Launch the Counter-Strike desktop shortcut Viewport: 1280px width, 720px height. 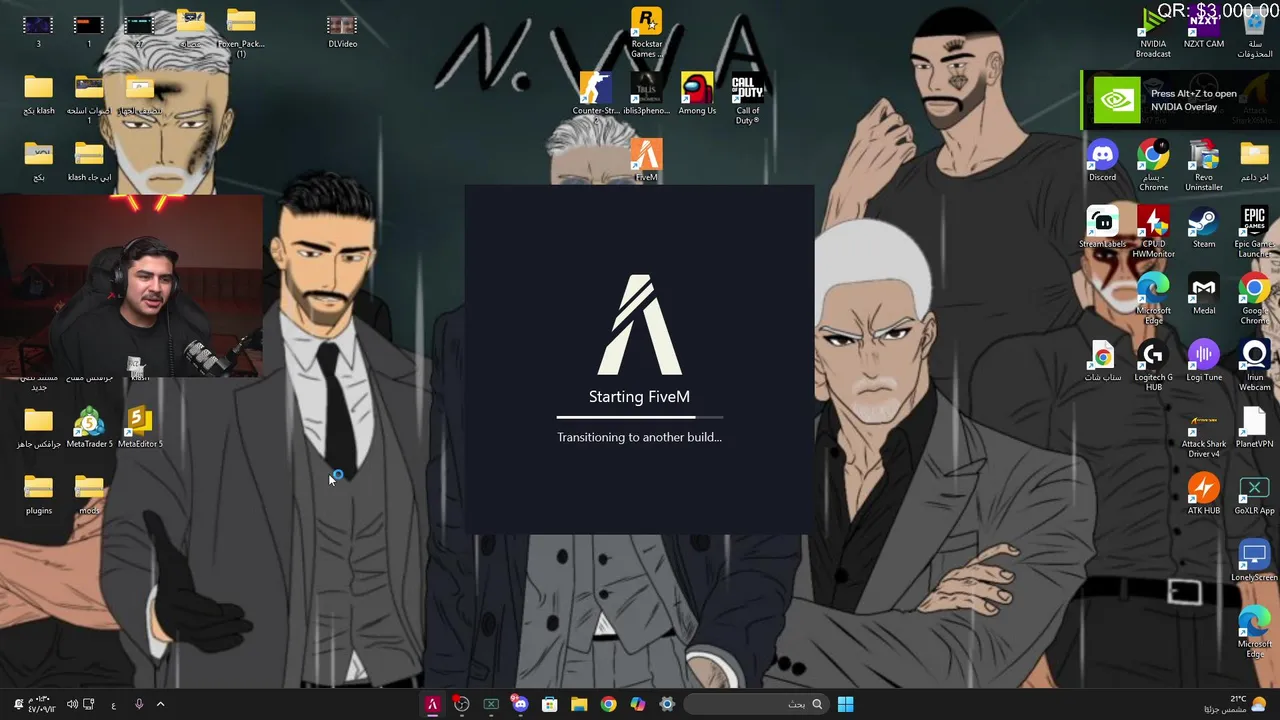click(x=596, y=94)
